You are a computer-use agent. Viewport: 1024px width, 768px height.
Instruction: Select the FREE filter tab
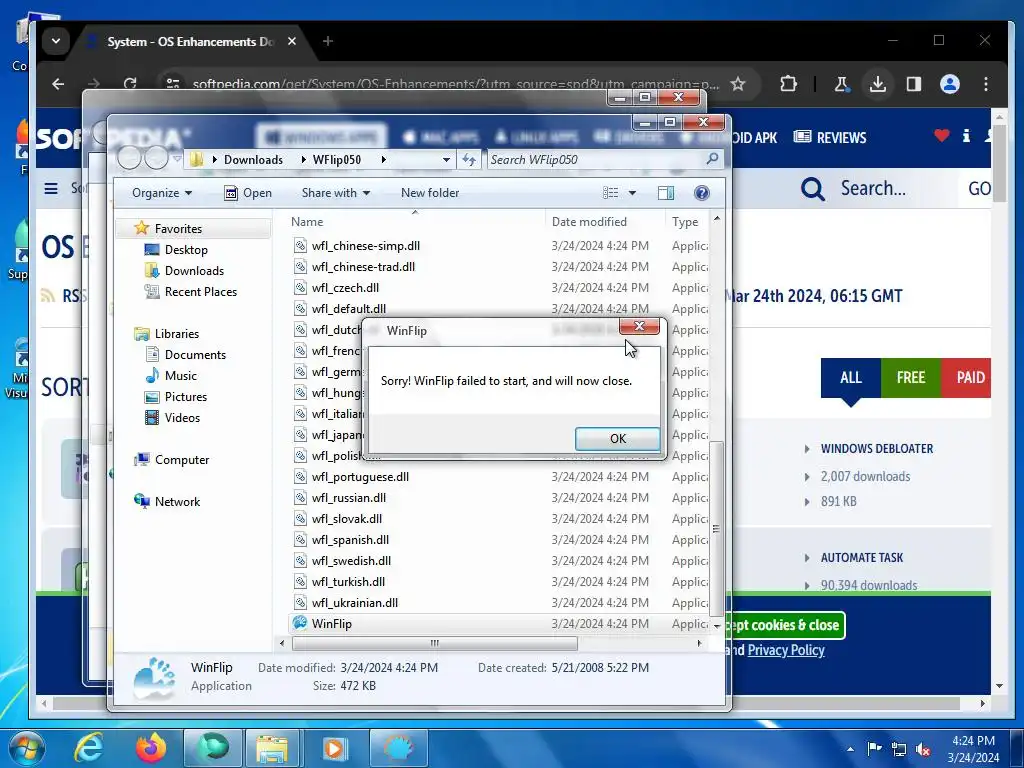[910, 377]
